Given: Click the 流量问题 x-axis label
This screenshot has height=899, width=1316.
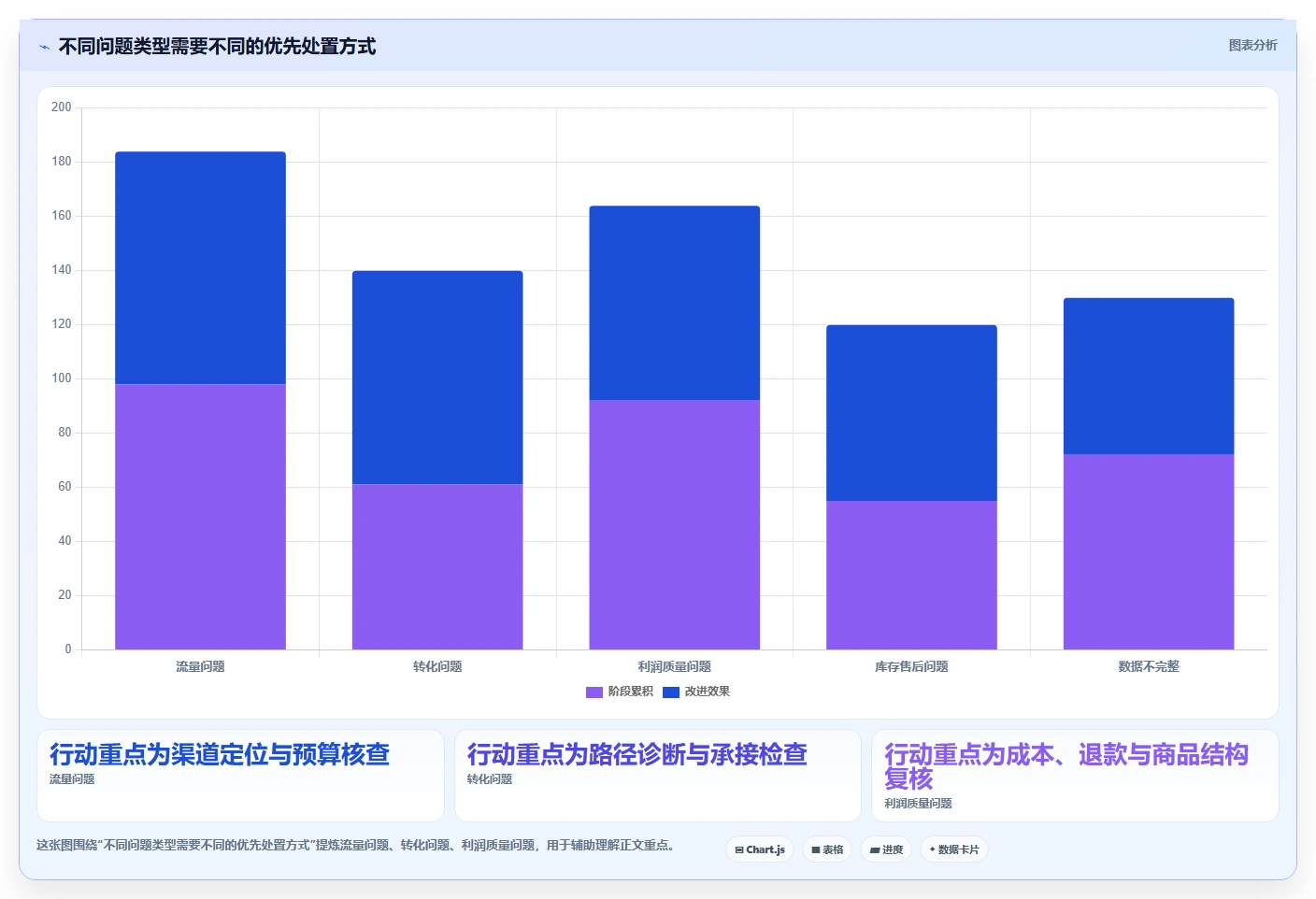Looking at the screenshot, I should click(x=200, y=666).
